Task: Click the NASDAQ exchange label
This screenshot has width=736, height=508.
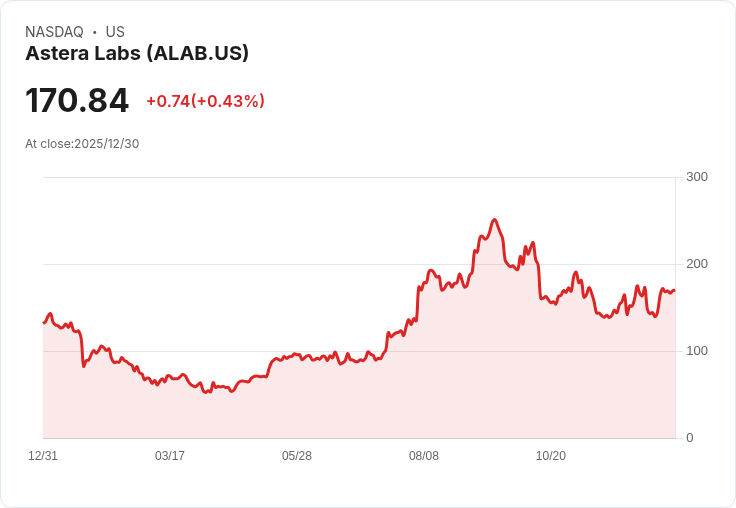Action: [54, 32]
